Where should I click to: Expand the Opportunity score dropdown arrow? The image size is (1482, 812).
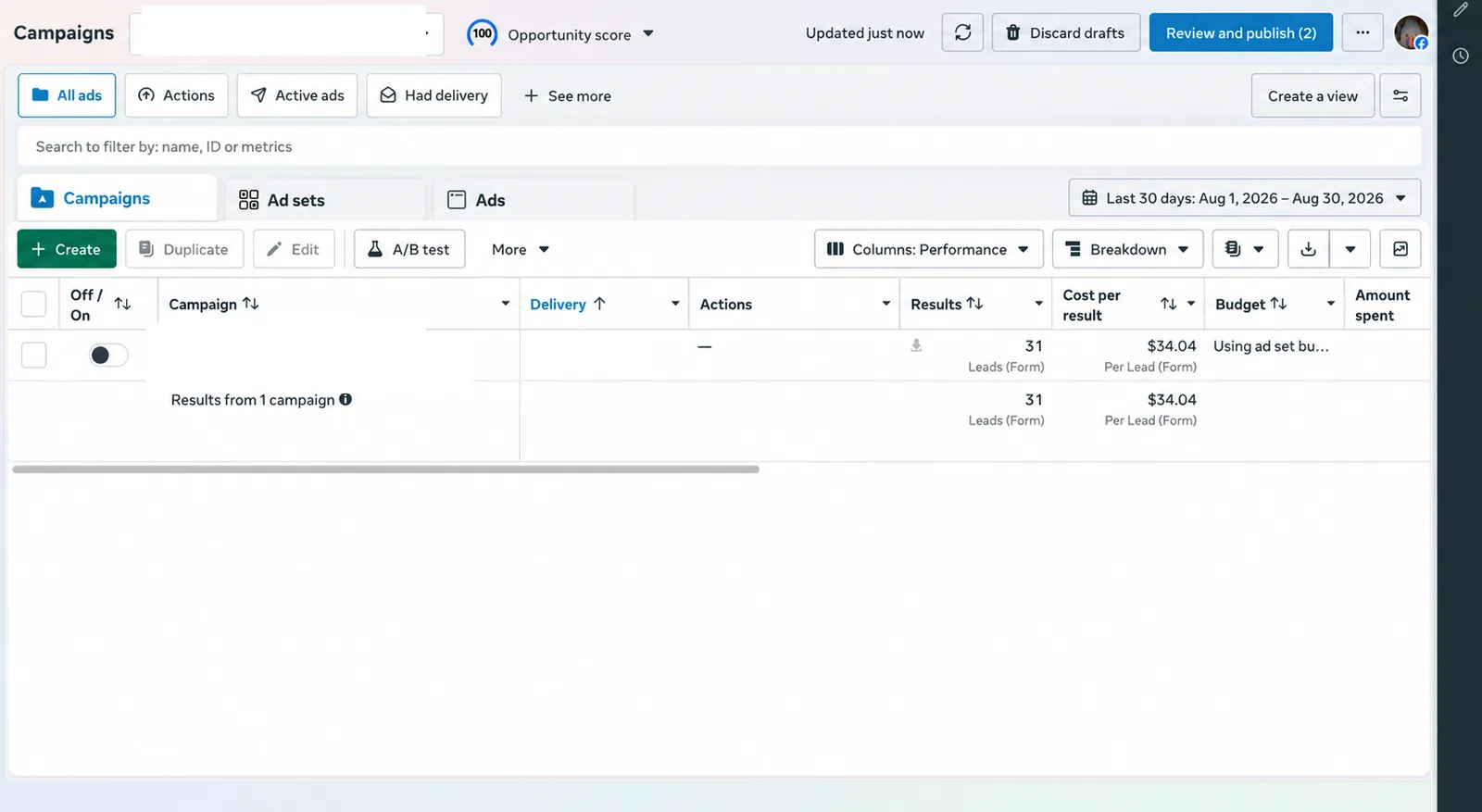point(648,33)
